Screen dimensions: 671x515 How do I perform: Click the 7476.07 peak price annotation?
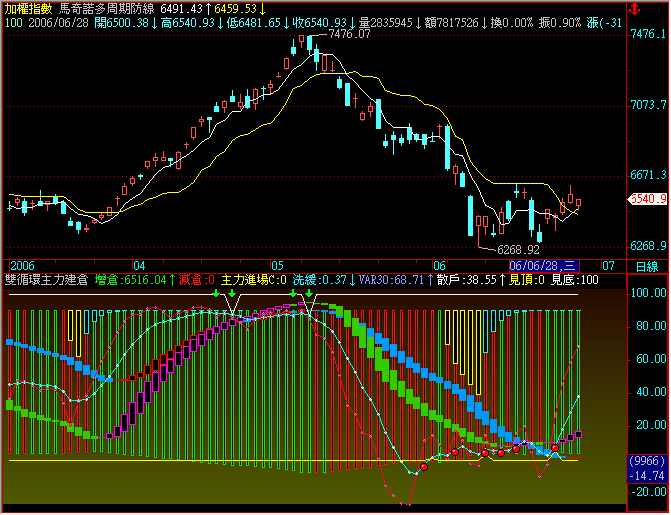pyautogui.click(x=349, y=34)
